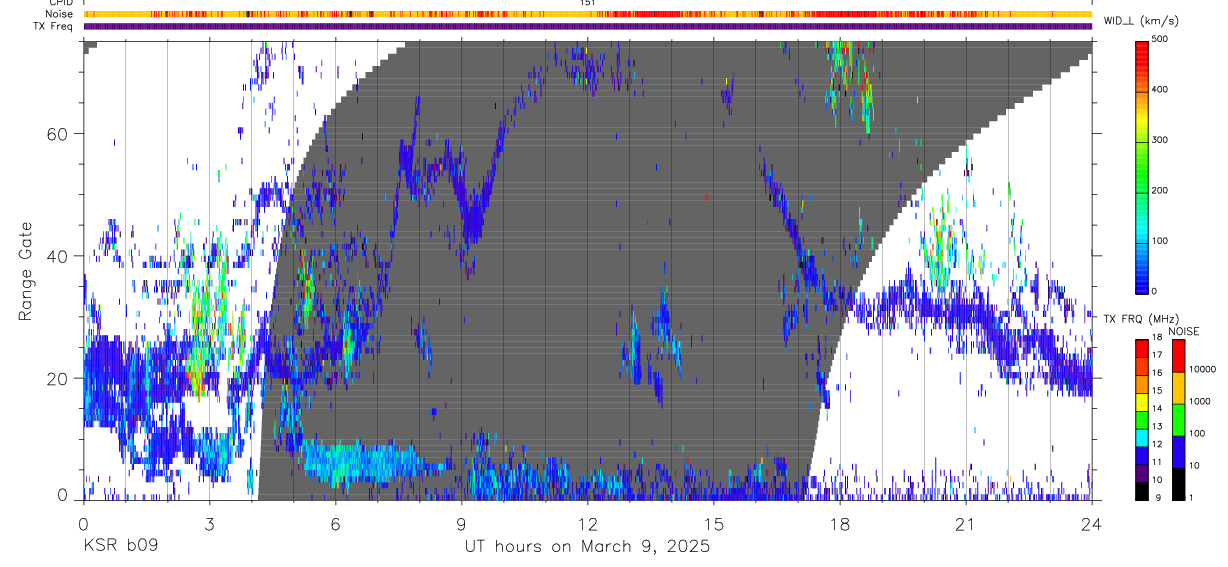The height and width of the screenshot is (567, 1228).
Task: Click the '16' label on the TX FRQ legend
Action: tap(1157, 373)
